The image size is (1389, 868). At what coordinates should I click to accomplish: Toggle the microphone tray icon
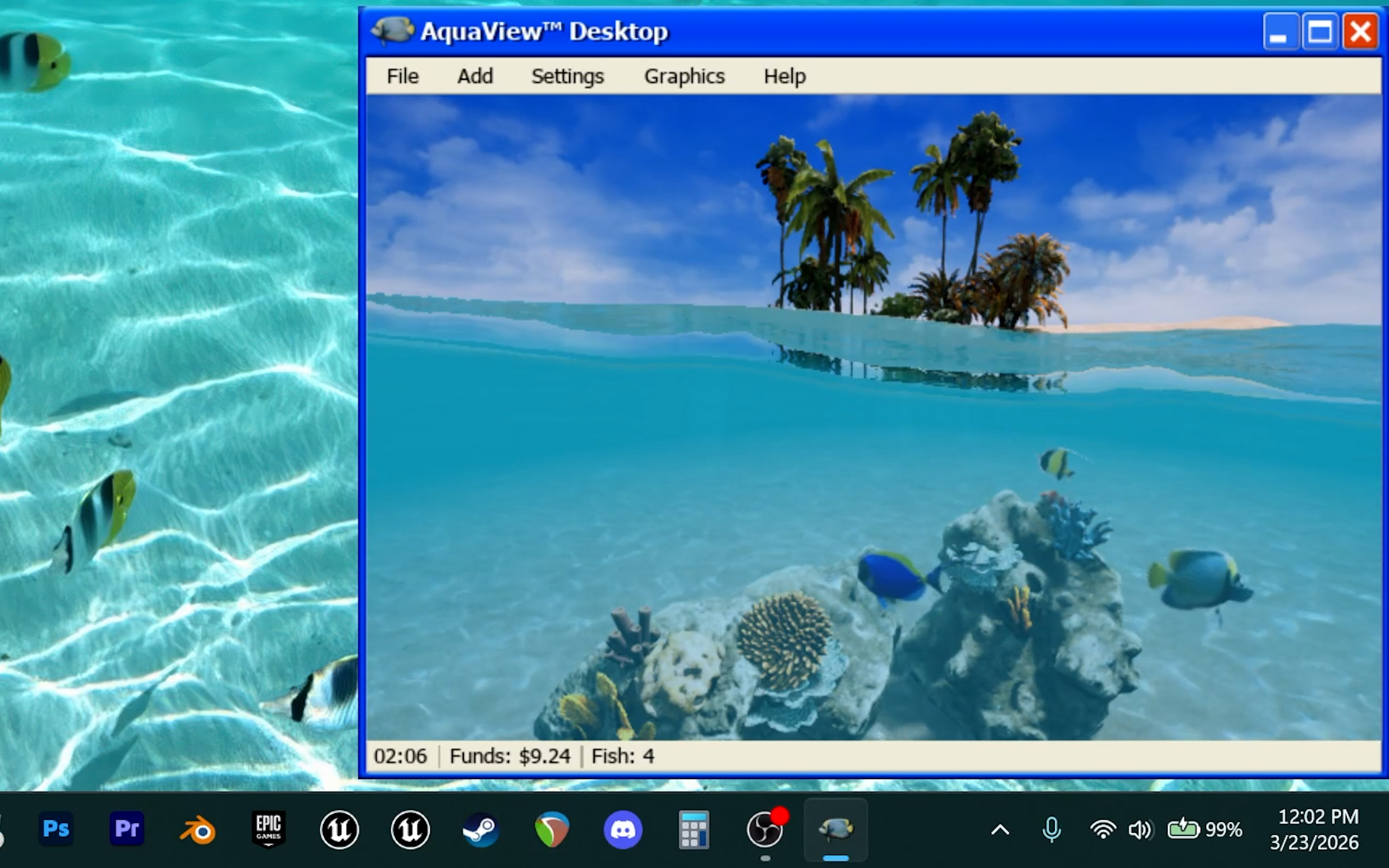tap(1052, 829)
